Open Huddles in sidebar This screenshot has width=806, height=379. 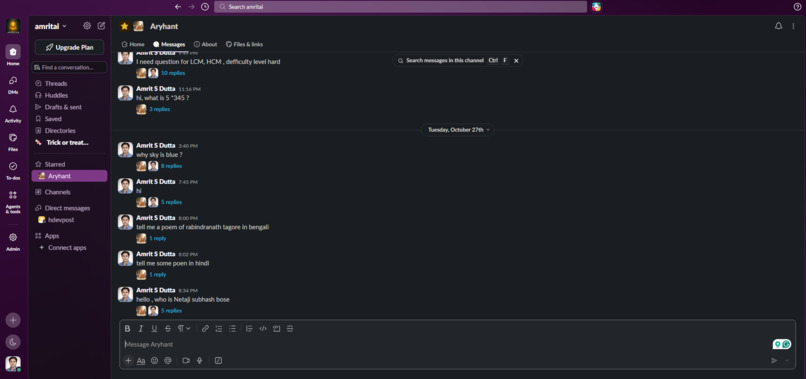coord(56,95)
